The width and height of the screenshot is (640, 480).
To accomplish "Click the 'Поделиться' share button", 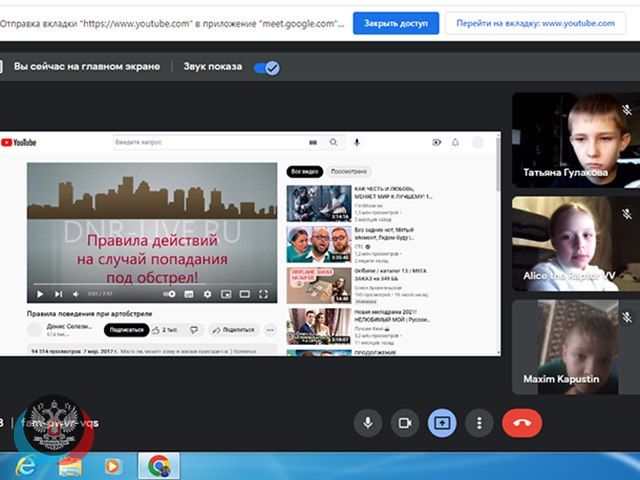I will 233,330.
